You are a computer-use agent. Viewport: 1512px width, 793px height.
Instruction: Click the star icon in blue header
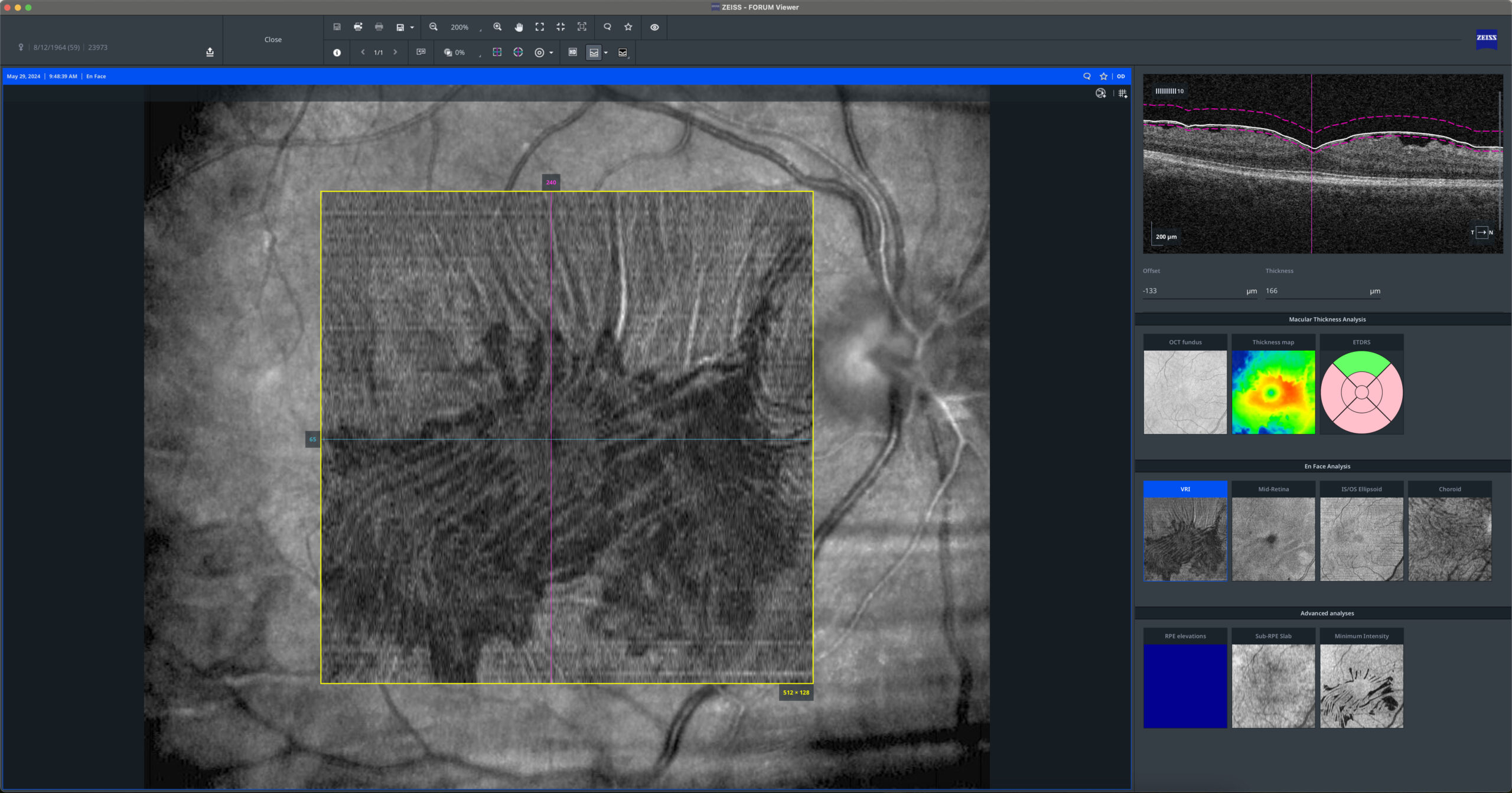1103,76
